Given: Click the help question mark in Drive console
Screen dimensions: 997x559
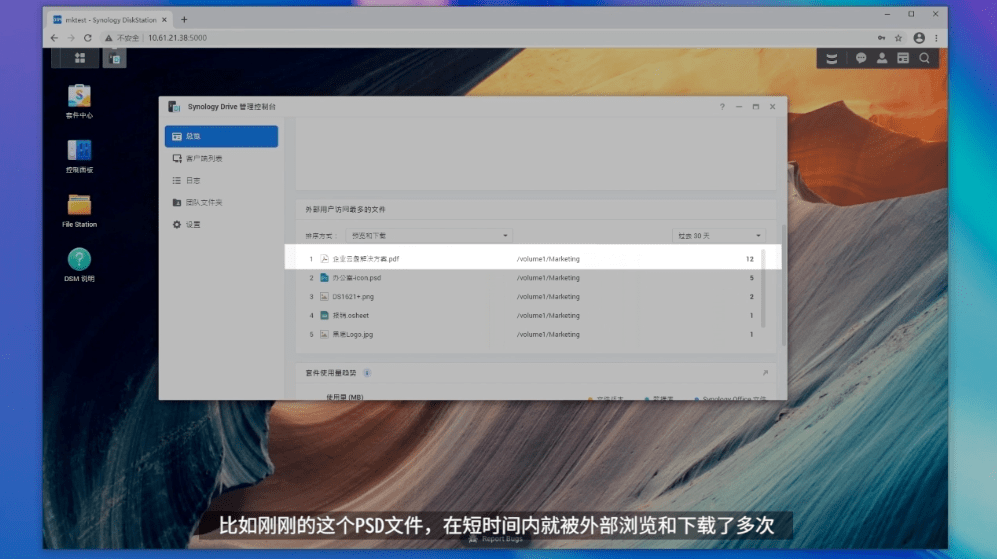Looking at the screenshot, I should [x=722, y=107].
